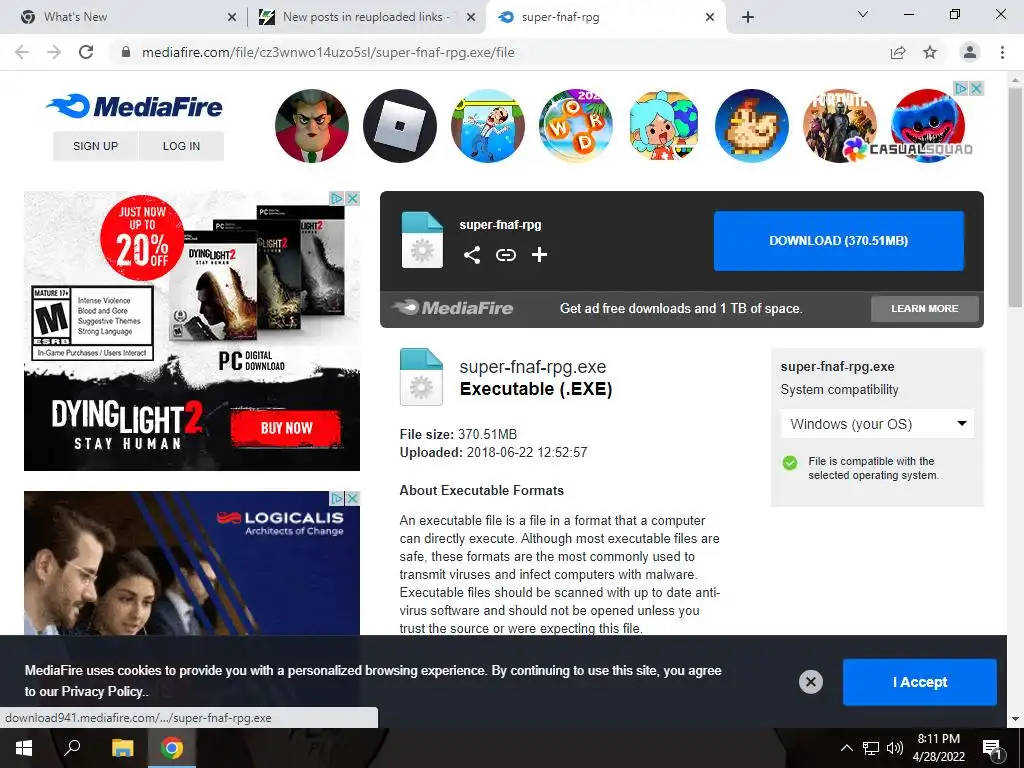The width and height of the screenshot is (1024, 768).
Task: Open taskbar search magnifier
Action: pos(72,747)
